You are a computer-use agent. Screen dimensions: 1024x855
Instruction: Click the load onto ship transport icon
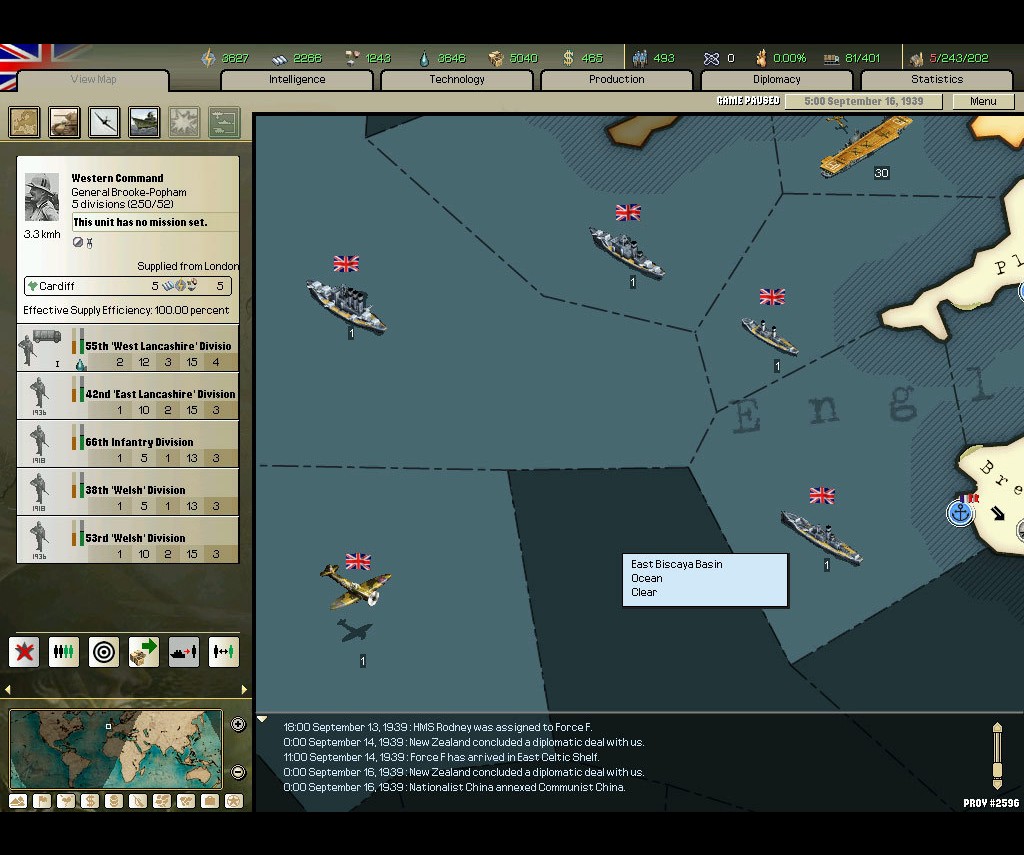tap(184, 652)
